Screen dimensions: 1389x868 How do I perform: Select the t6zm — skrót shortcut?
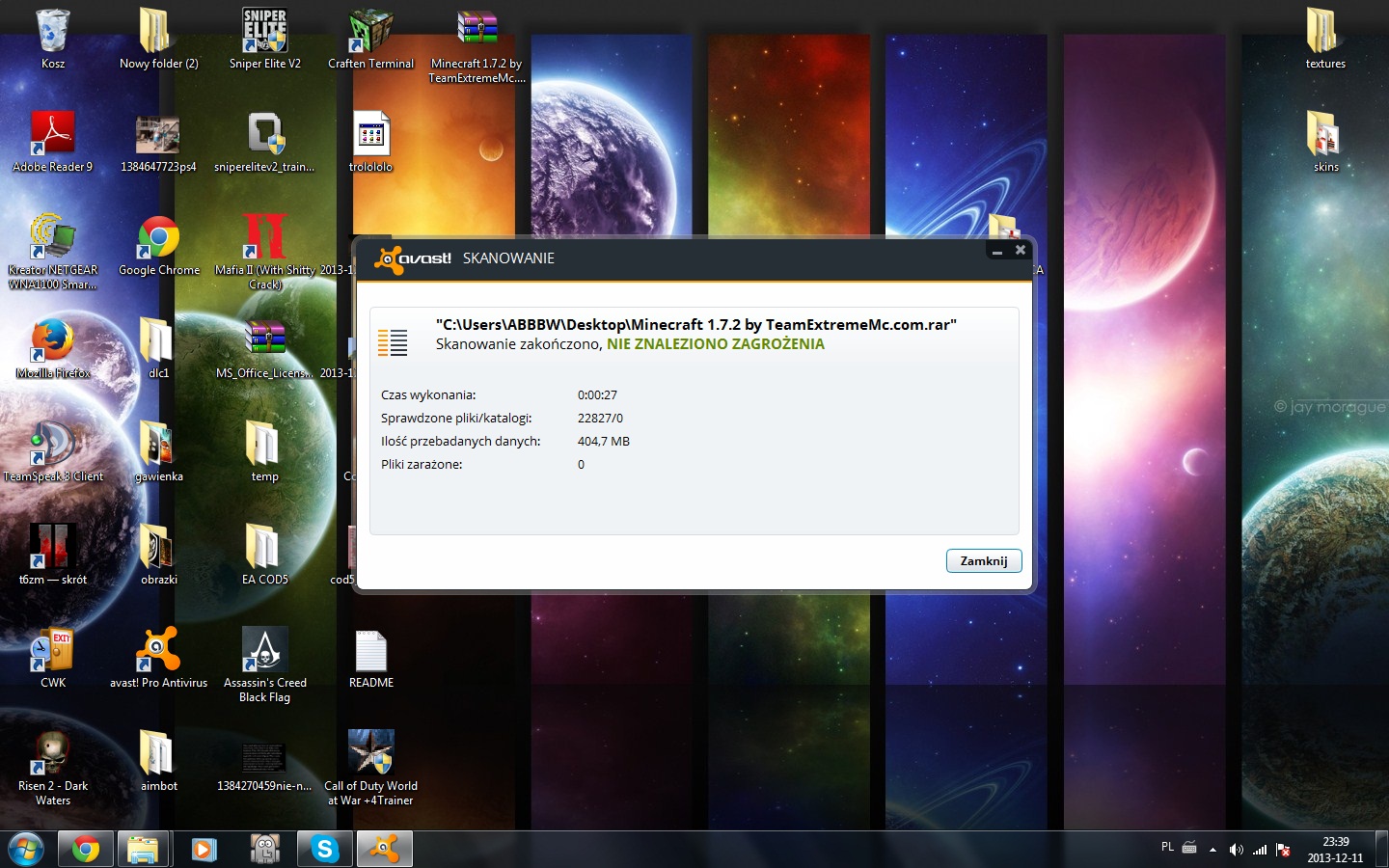(53, 556)
